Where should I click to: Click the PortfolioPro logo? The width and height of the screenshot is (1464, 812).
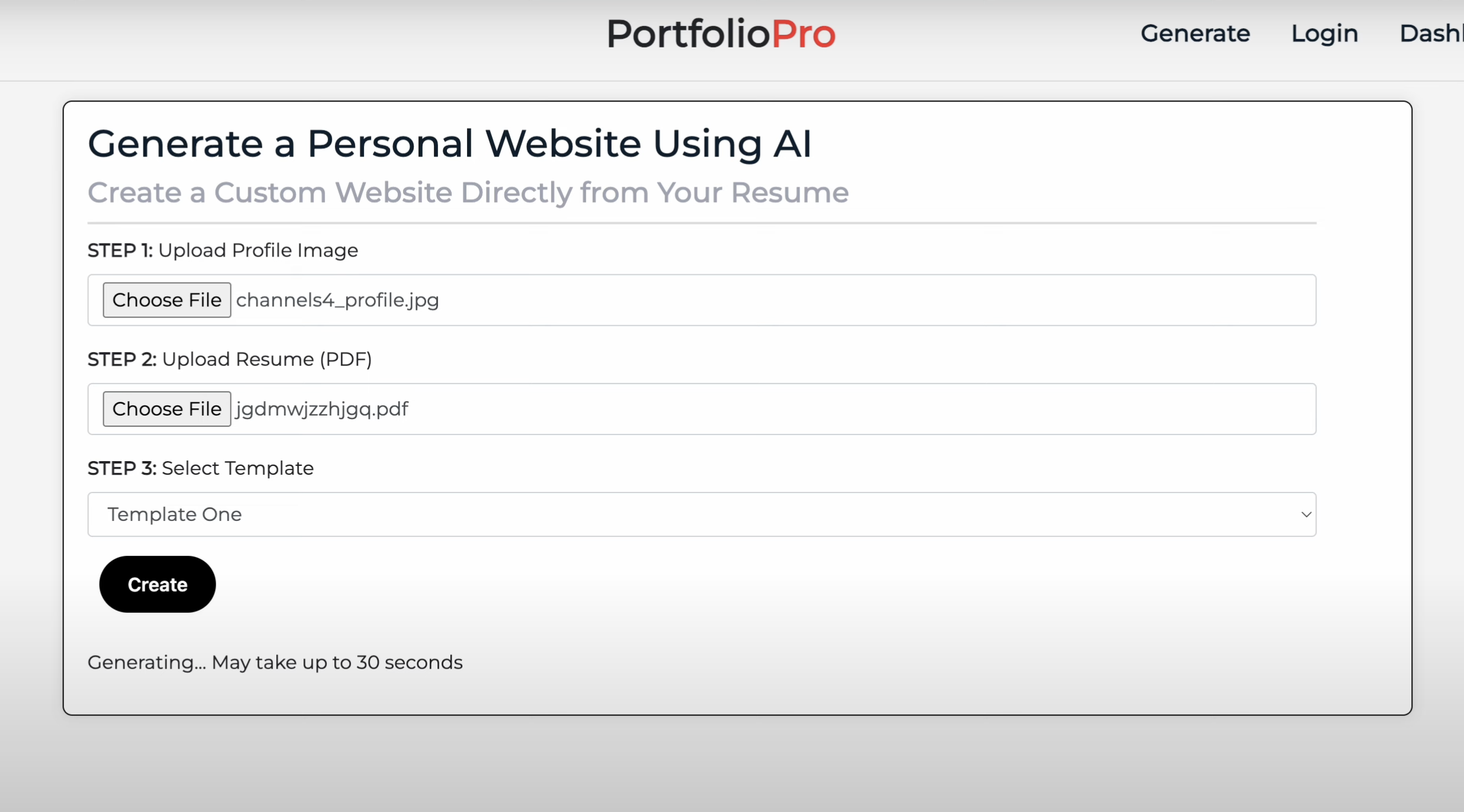click(x=720, y=34)
